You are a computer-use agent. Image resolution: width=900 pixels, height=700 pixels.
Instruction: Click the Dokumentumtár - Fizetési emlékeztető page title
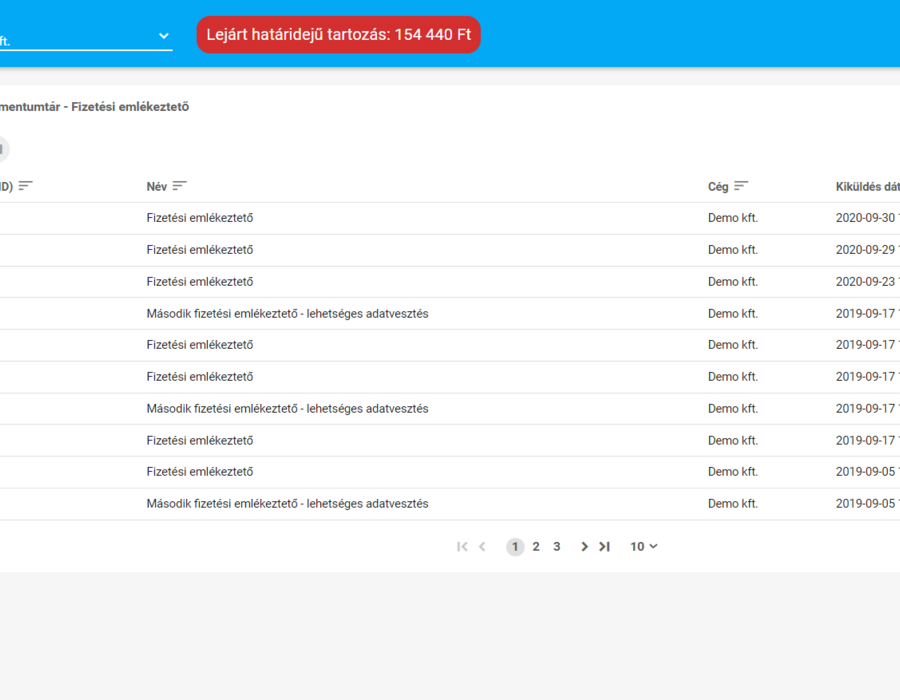click(x=94, y=107)
